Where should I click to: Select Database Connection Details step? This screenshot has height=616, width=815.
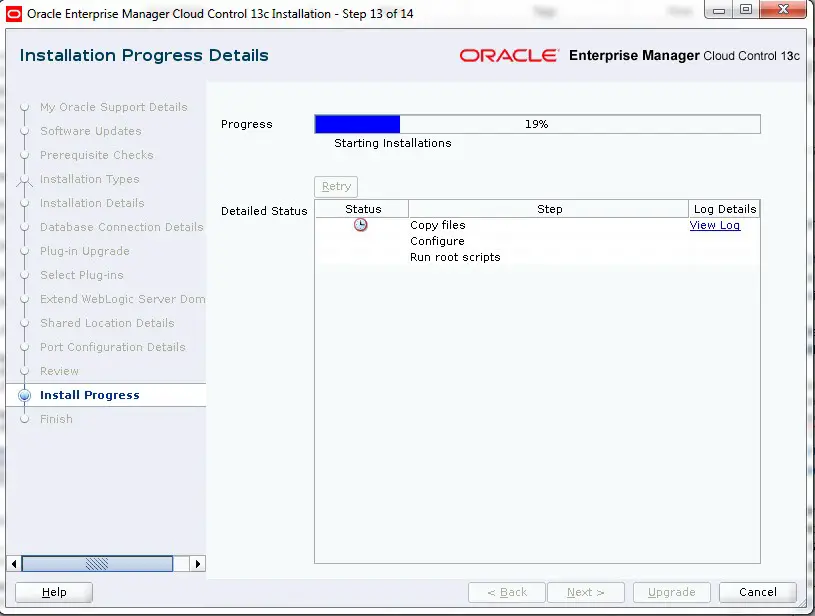pos(122,227)
